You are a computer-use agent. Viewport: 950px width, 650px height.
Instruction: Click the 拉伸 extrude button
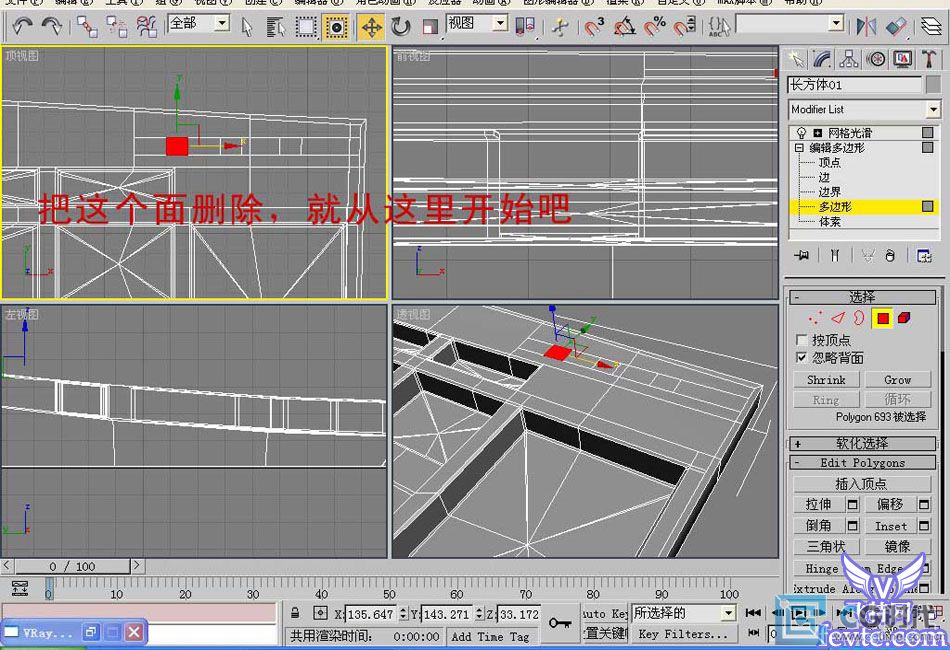click(819, 504)
